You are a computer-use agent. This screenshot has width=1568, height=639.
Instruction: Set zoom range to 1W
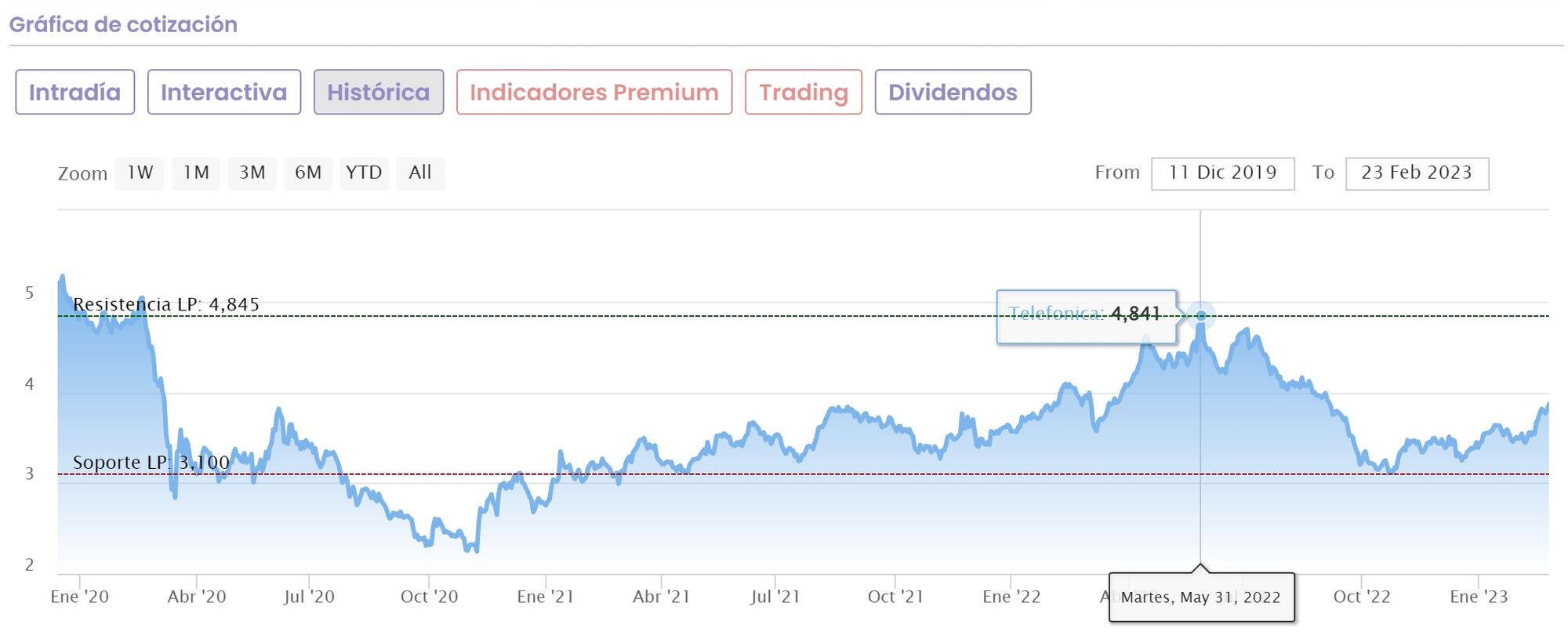140,173
